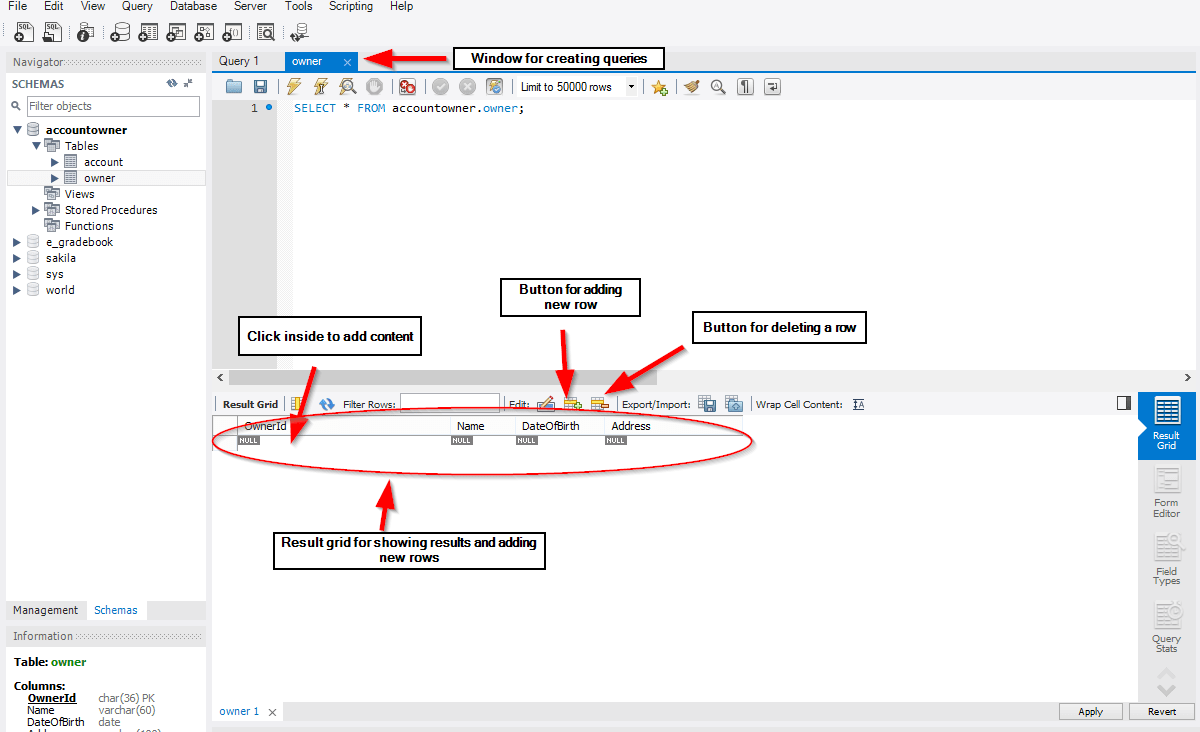
Task: Execute the SQL query with lightning bolt icon
Action: click(293, 86)
